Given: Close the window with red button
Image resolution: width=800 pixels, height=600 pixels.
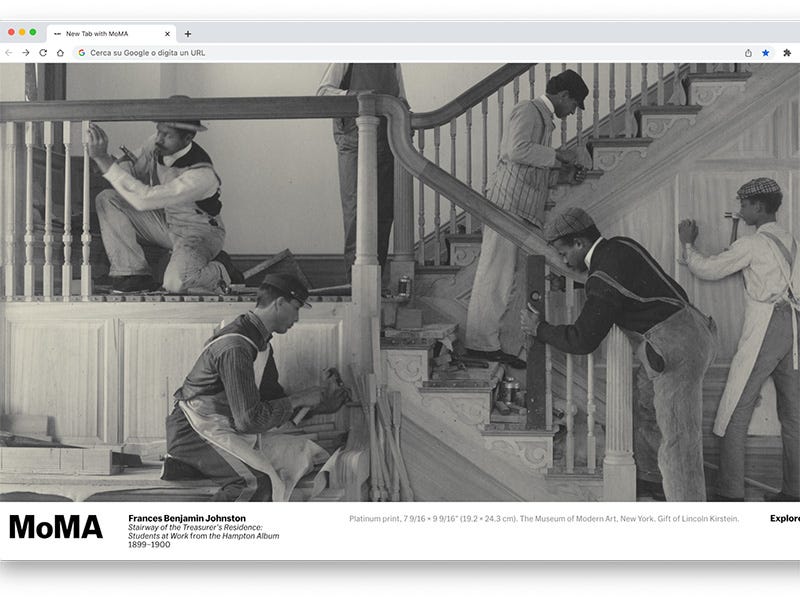Looking at the screenshot, I should point(11,32).
